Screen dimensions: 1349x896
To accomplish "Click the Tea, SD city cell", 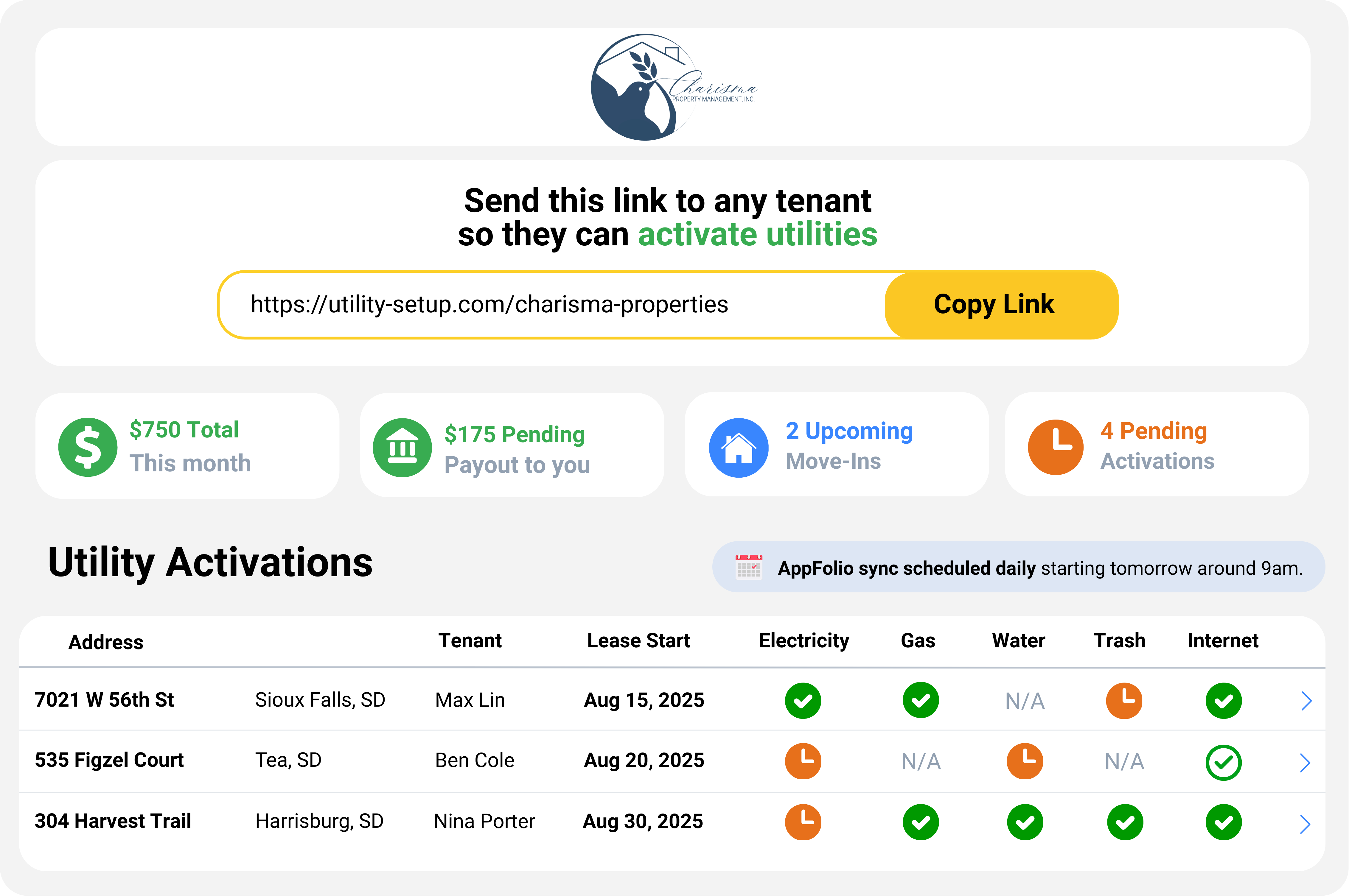I will point(288,761).
